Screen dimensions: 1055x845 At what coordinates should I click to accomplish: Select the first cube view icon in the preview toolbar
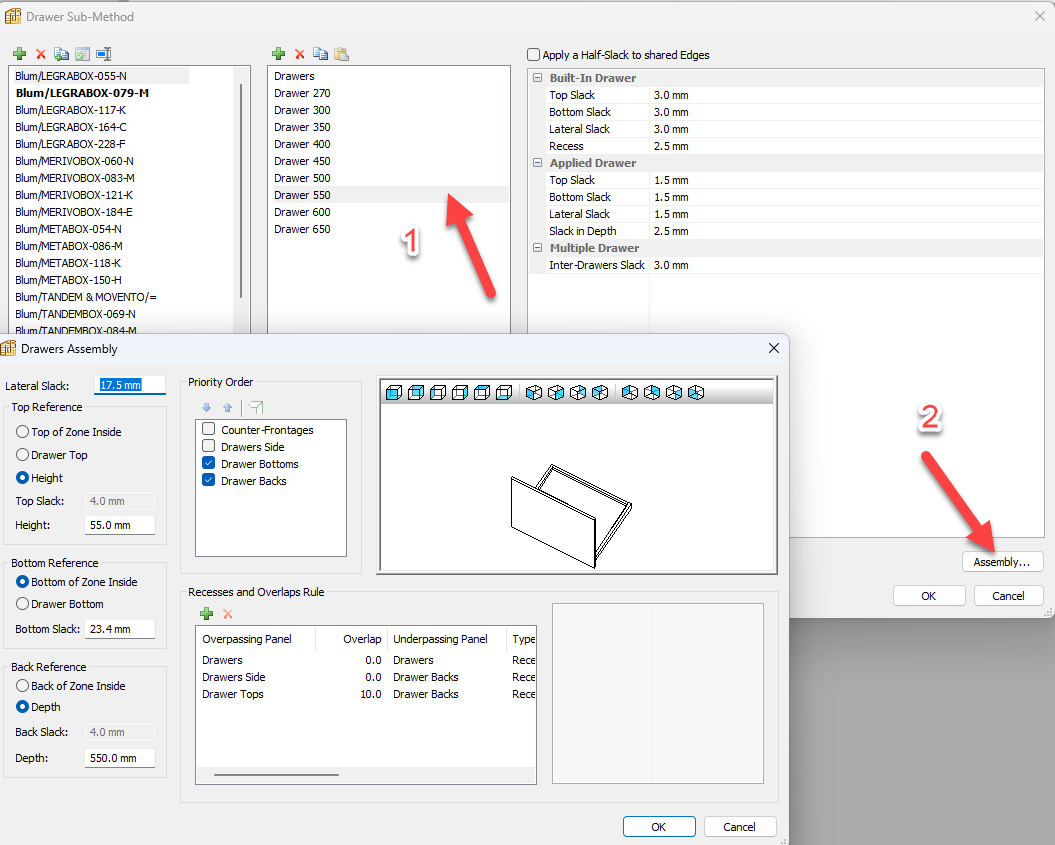pyautogui.click(x=392, y=391)
